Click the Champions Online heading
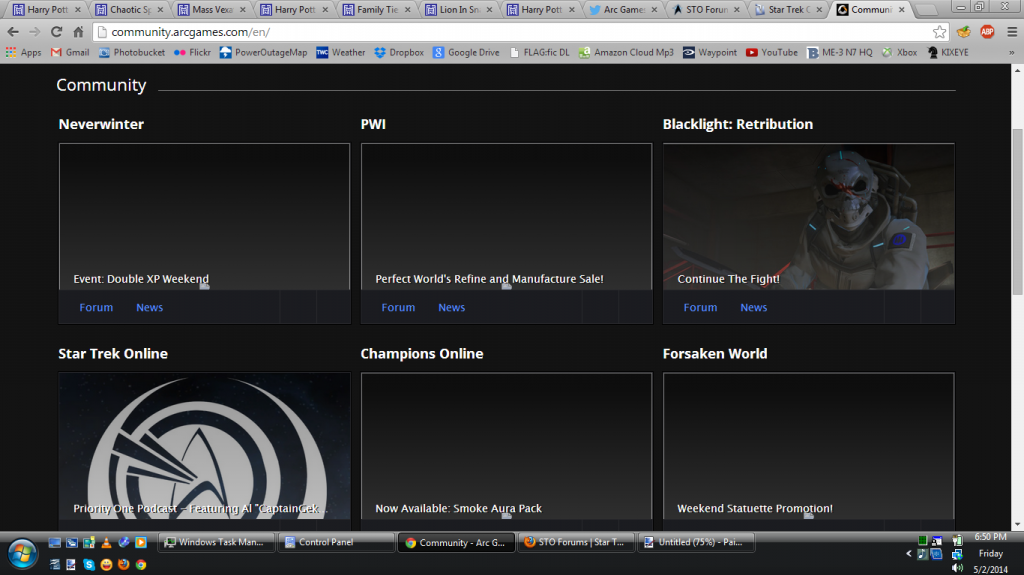The width and height of the screenshot is (1024, 575). click(x=422, y=353)
